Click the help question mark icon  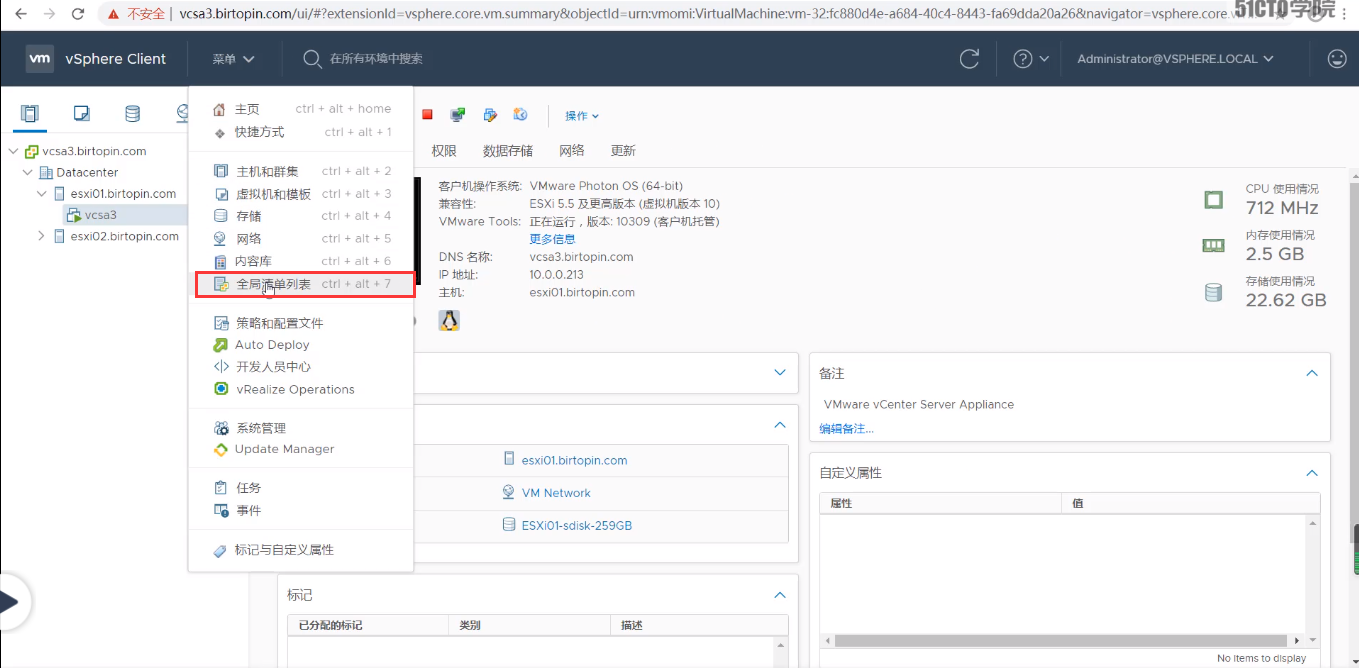pyautogui.click(x=1022, y=59)
